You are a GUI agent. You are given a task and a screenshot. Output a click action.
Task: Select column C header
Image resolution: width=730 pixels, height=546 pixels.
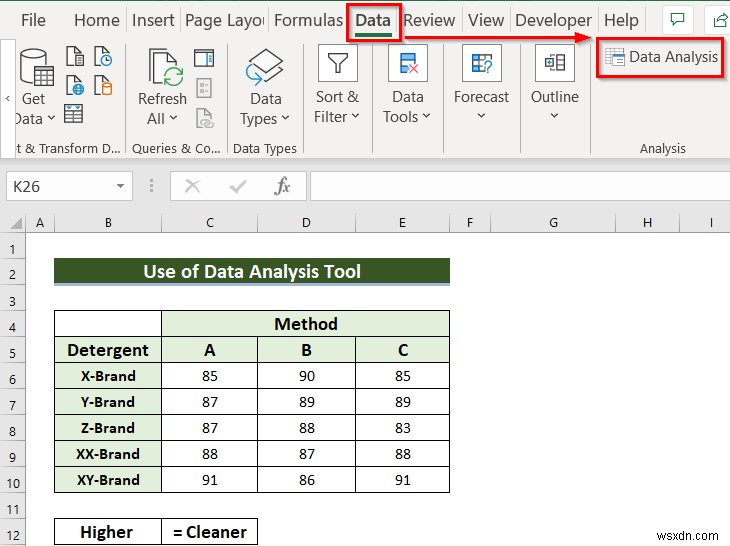click(210, 222)
